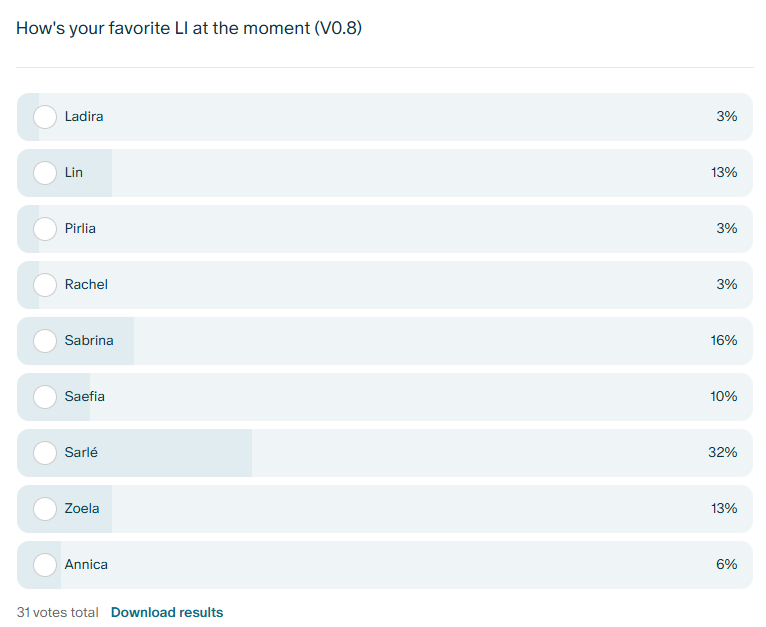Image resolution: width=766 pixels, height=627 pixels.
Task: Click the poll title text
Action: point(189,28)
